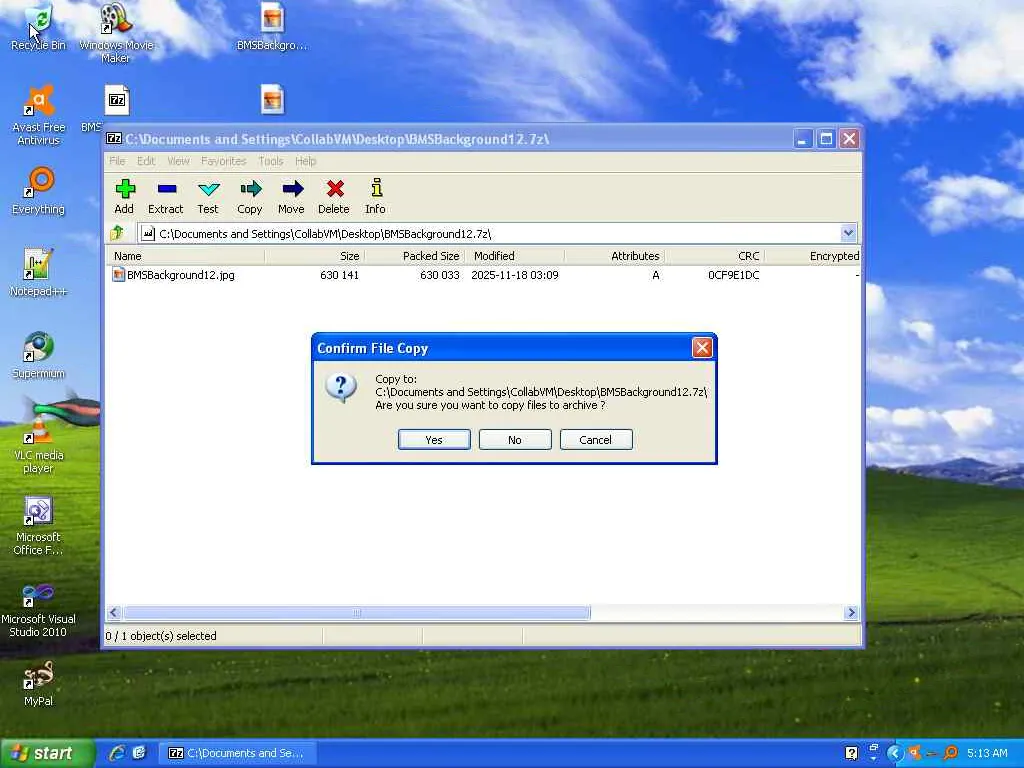Click the 5:13 AM taskbar clock
Viewport: 1024px width, 768px height.
(987, 753)
